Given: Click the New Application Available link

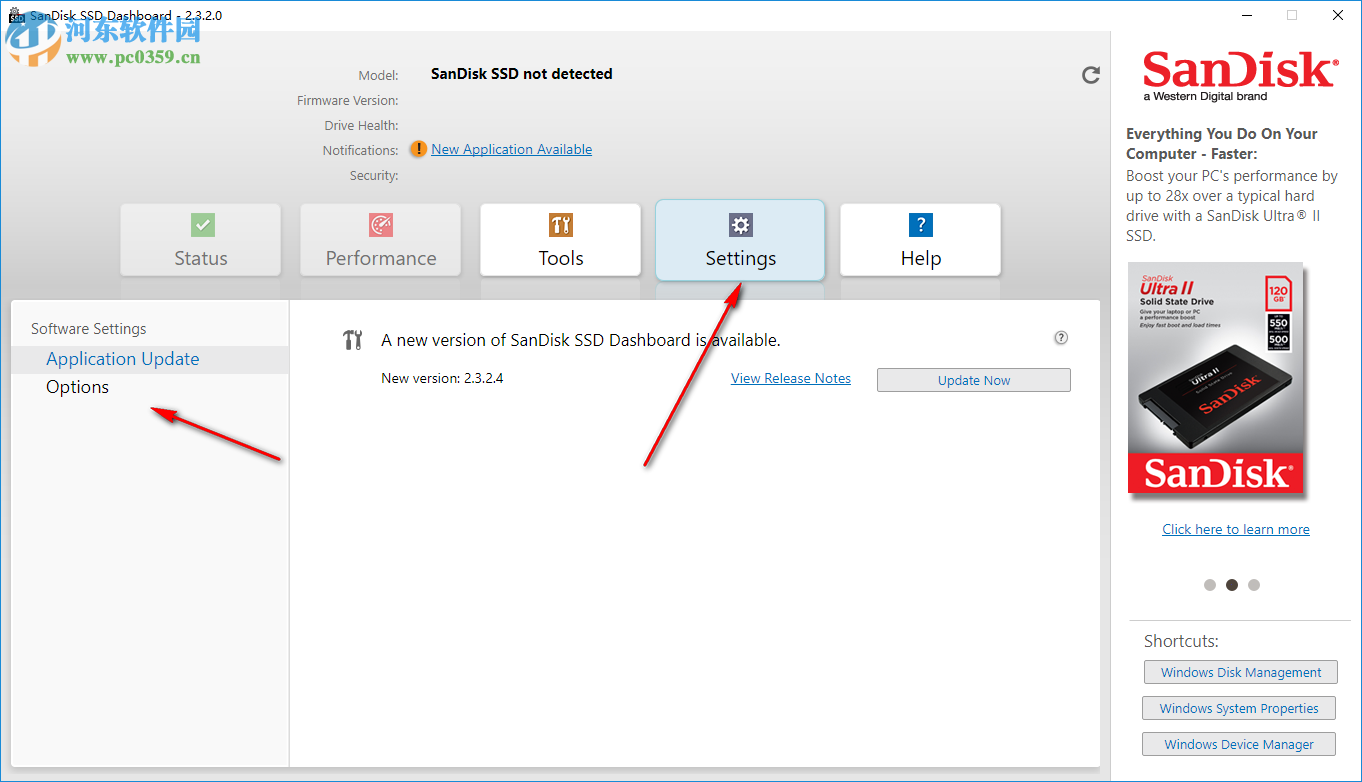Looking at the screenshot, I should (x=512, y=149).
